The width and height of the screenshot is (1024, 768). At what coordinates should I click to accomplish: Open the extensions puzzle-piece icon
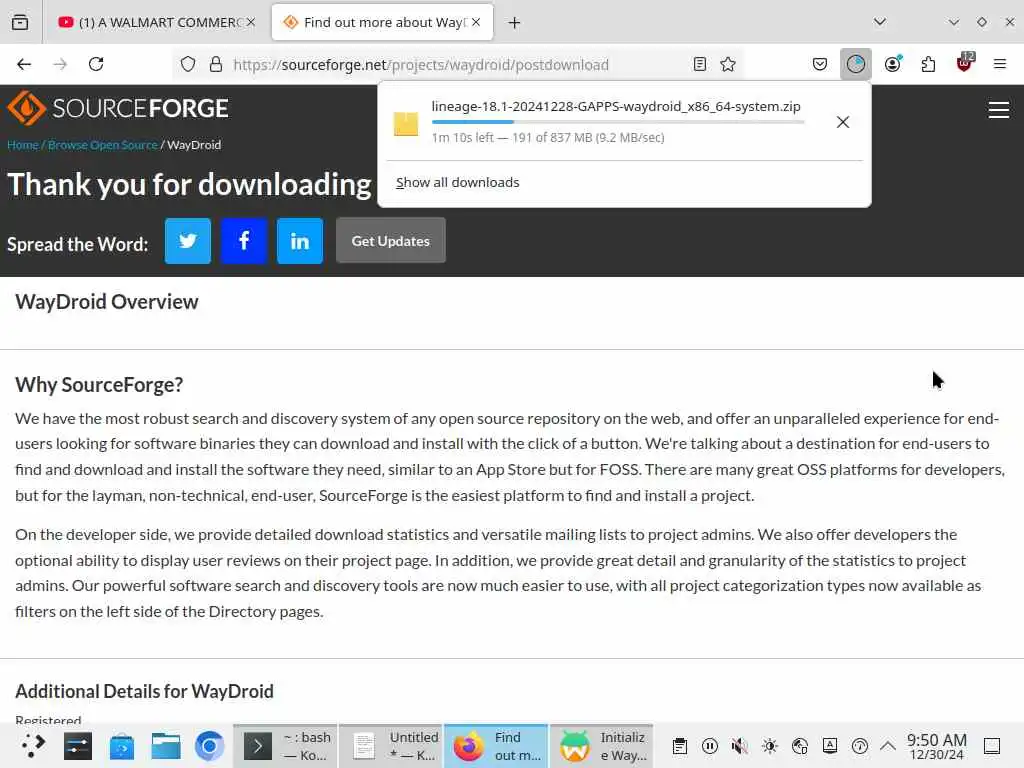tap(928, 64)
